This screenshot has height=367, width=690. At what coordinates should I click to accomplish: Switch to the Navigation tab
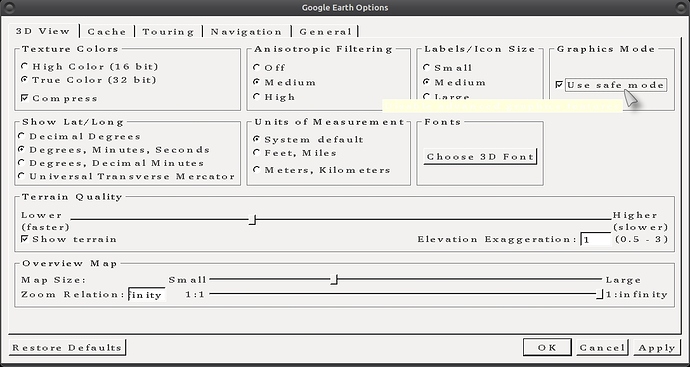[x=246, y=32]
